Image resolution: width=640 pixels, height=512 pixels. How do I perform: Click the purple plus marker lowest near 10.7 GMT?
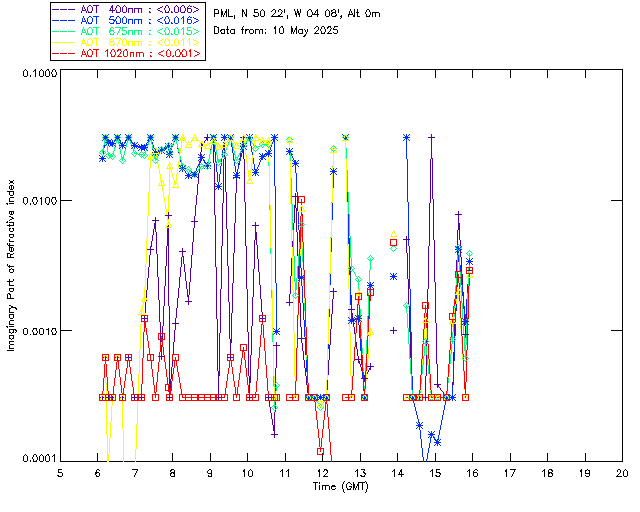pyautogui.click(x=274, y=435)
